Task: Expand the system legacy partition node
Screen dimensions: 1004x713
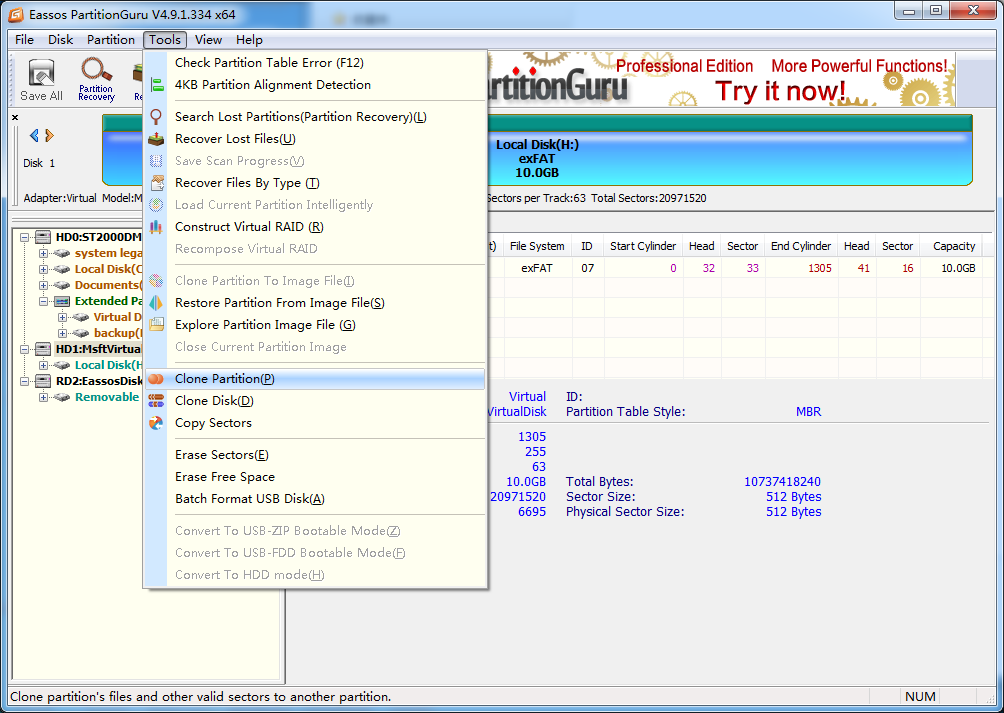Action: [x=44, y=253]
